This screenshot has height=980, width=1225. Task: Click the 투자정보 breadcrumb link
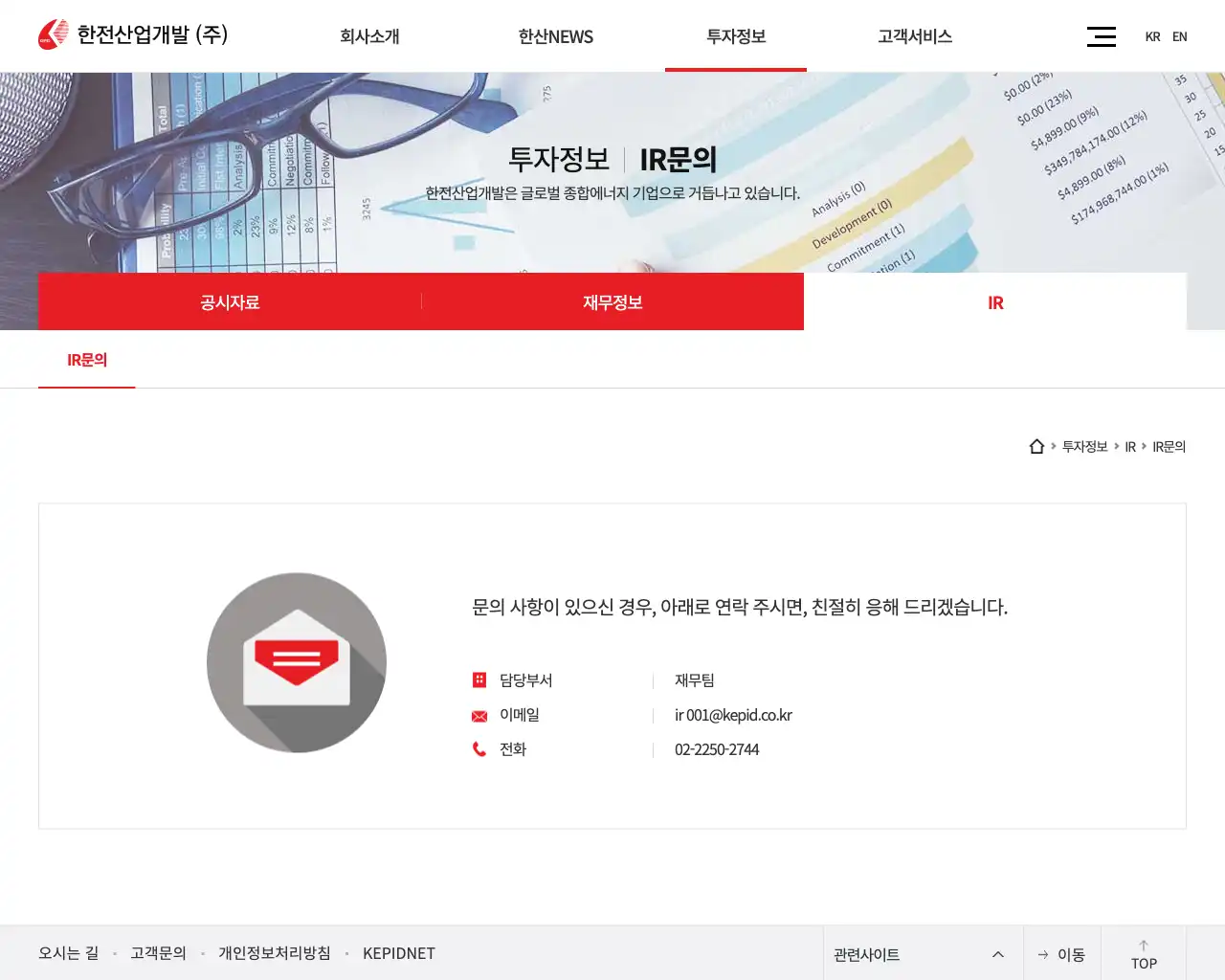(x=1084, y=447)
